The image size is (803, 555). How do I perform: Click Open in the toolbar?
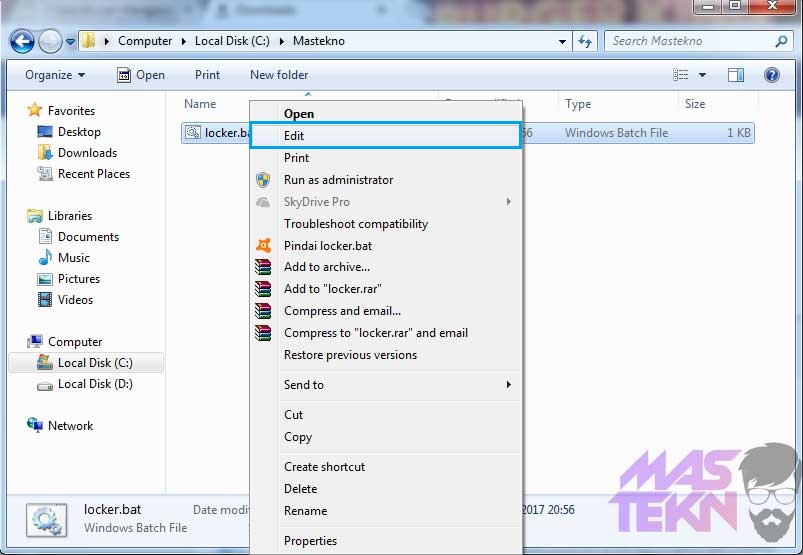[141, 75]
